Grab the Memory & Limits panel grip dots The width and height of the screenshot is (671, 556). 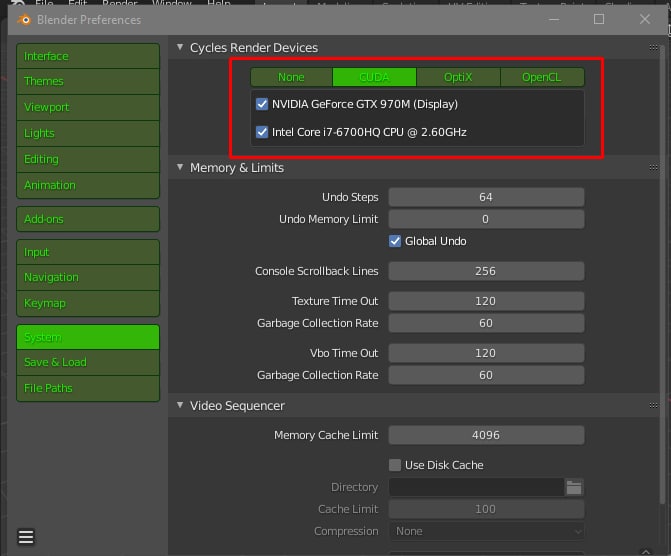point(653,167)
